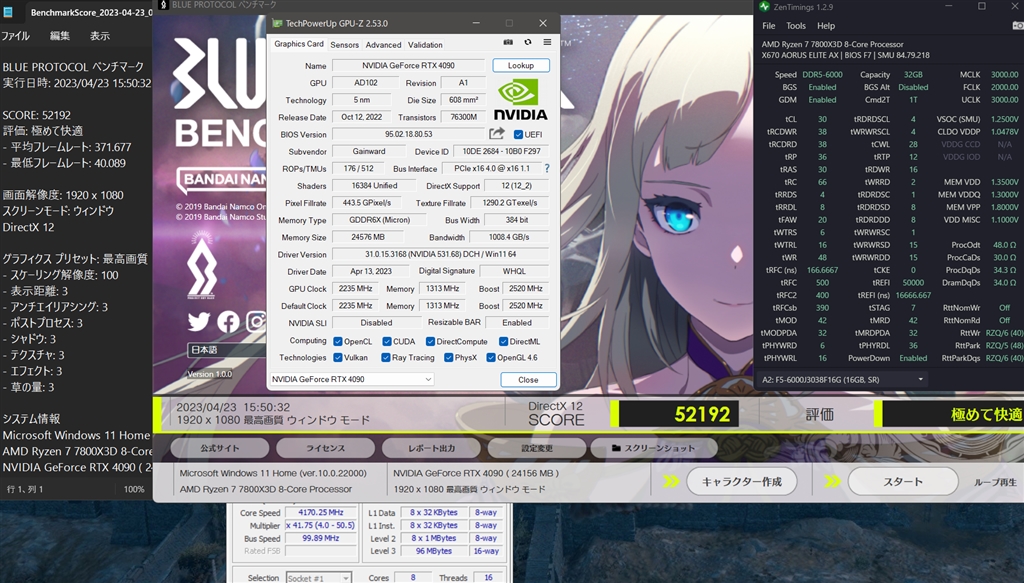The width and height of the screenshot is (1024, 583).
Task: Open the Notepad 表示 menu
Action: tap(100, 36)
